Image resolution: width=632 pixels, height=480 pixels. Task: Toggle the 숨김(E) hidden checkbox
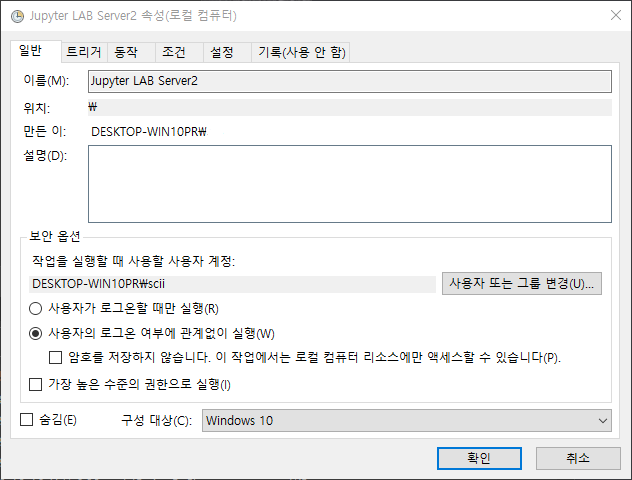coord(26,420)
